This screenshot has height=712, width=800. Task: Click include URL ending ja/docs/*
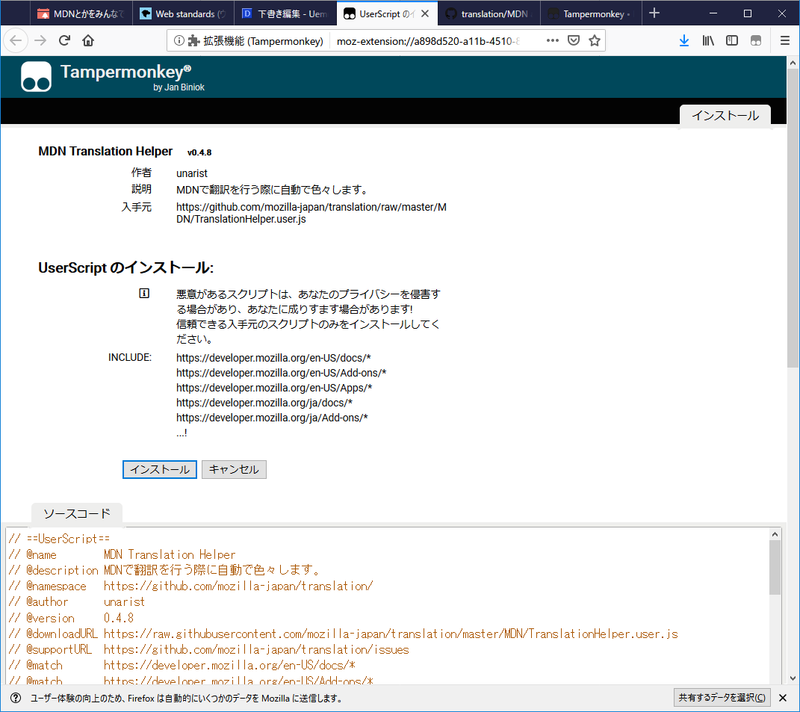[264, 403]
